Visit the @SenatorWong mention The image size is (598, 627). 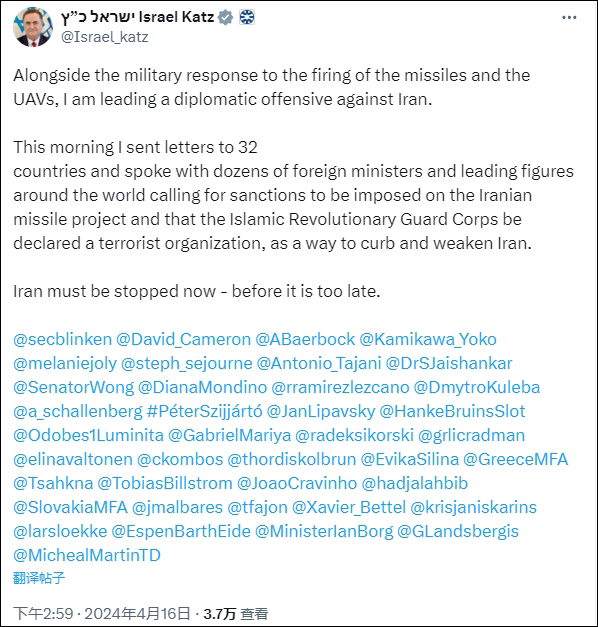click(74, 387)
